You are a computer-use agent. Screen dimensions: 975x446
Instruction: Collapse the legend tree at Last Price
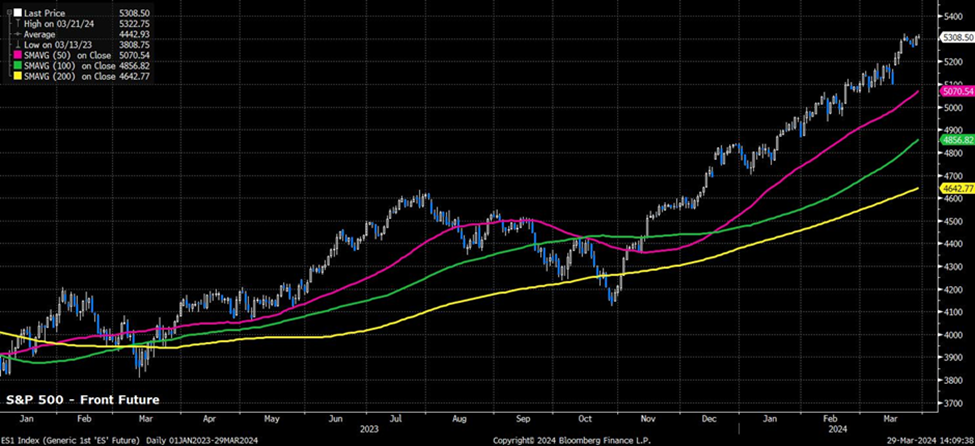(7, 11)
